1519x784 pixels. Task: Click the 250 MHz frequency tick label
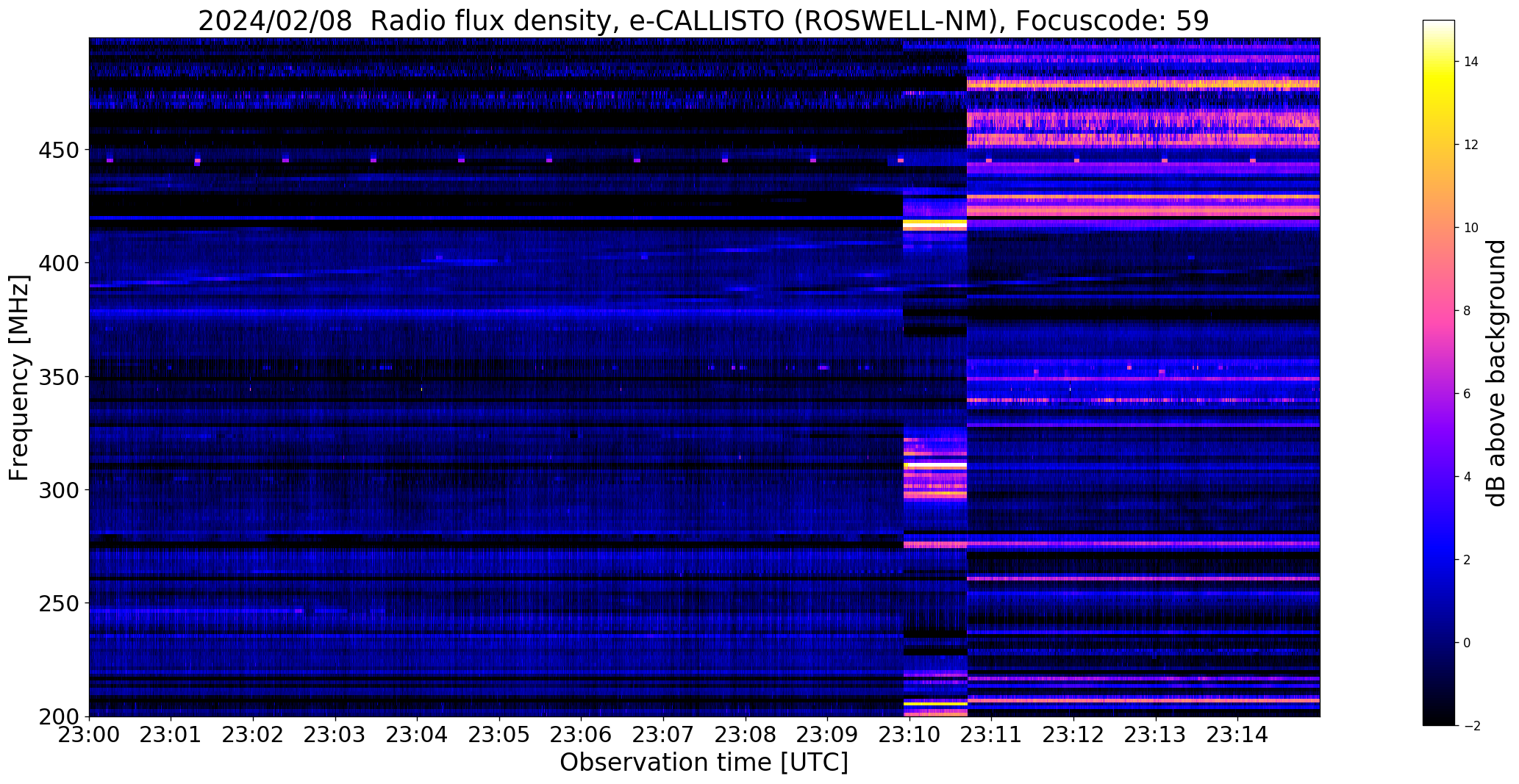[59, 603]
